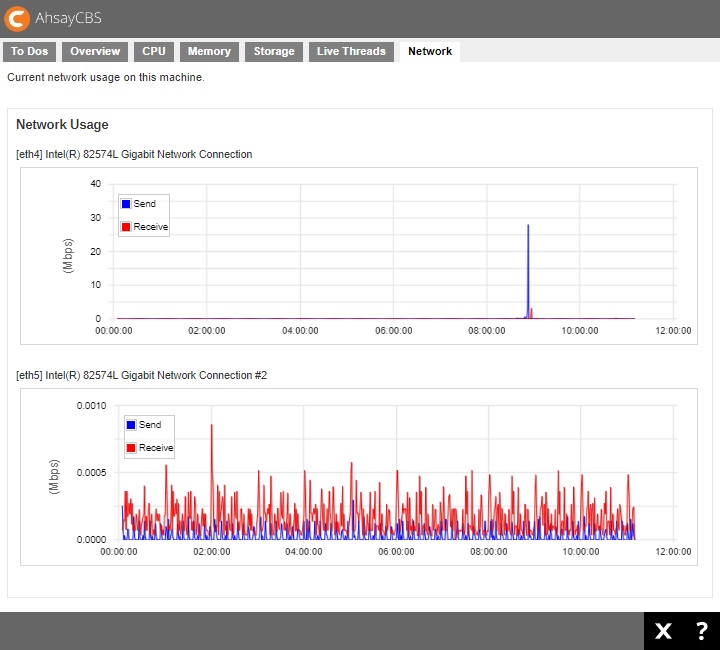Click the eth5 Network Connection #2 label
The height and width of the screenshot is (650, 720).
coord(141,375)
